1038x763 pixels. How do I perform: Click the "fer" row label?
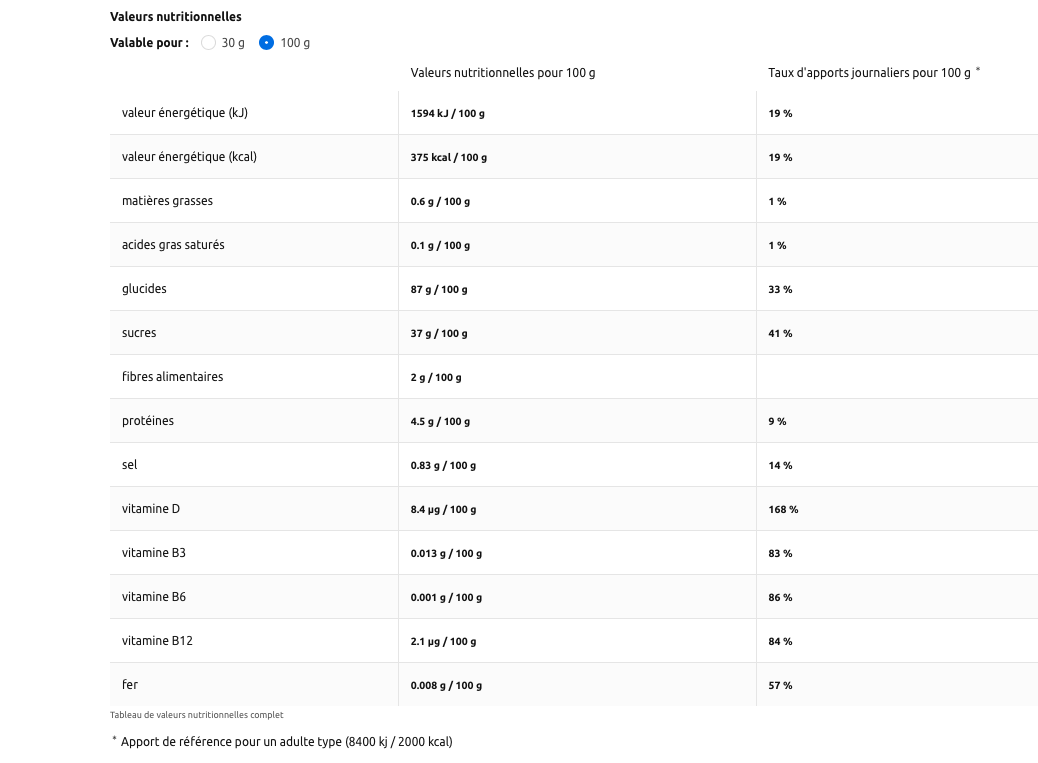(x=130, y=685)
